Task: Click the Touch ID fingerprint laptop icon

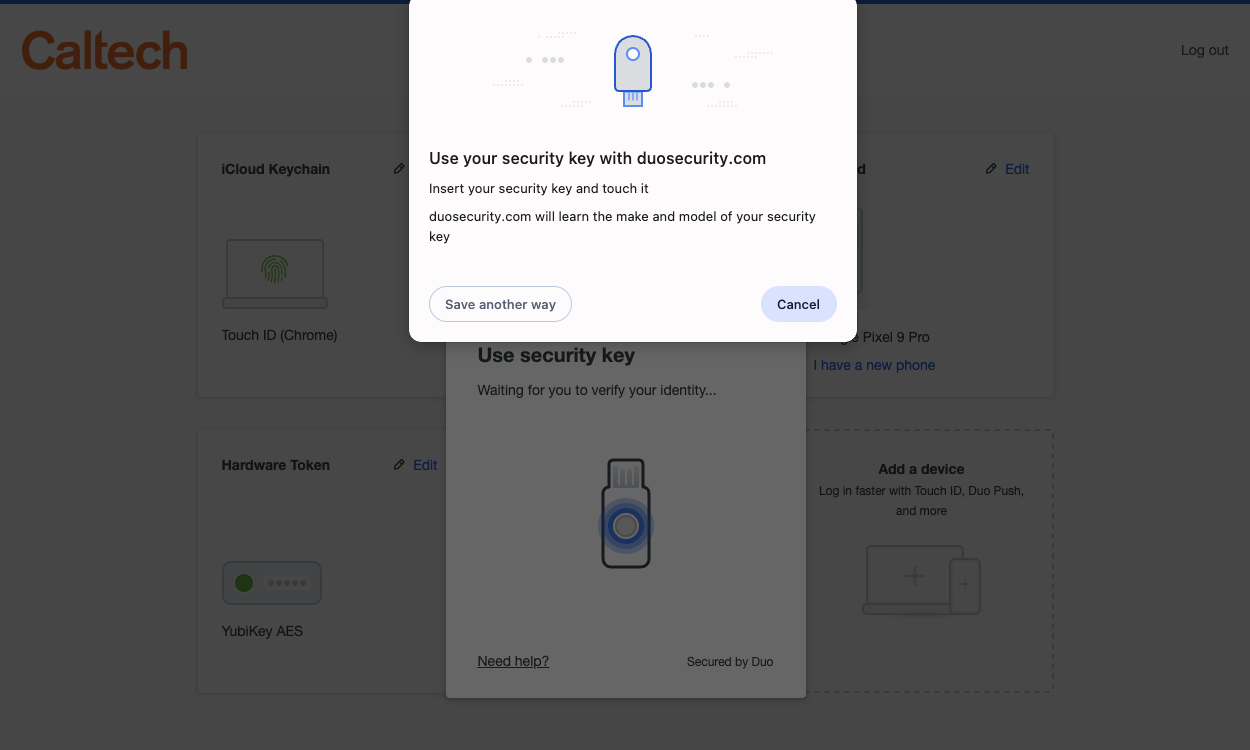Action: 274,273
